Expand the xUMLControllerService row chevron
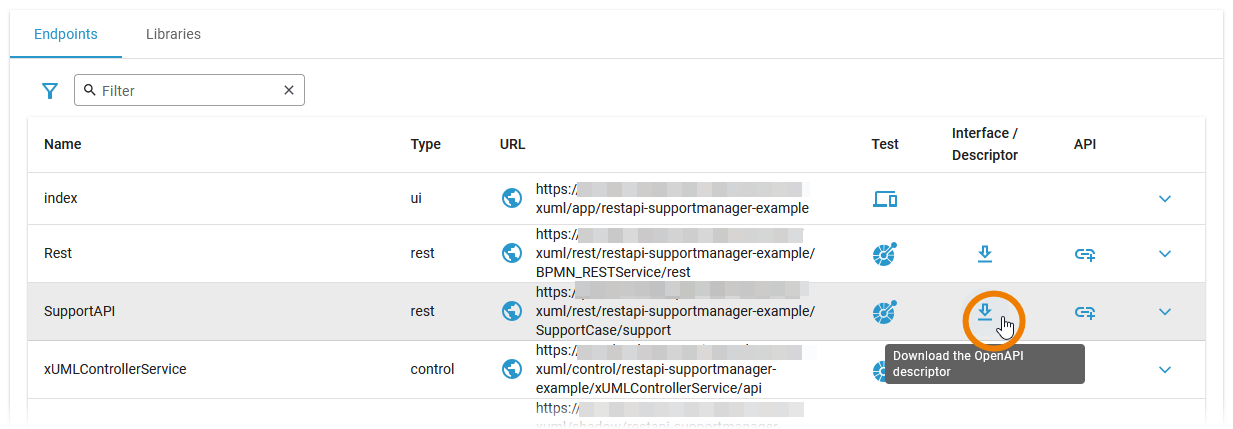Image resolution: width=1233 pixels, height=429 pixels. pyautogui.click(x=1164, y=370)
